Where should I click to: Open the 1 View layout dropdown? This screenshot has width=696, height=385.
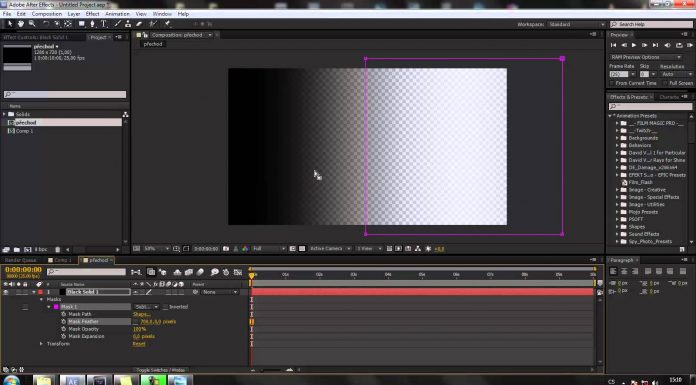(369, 249)
